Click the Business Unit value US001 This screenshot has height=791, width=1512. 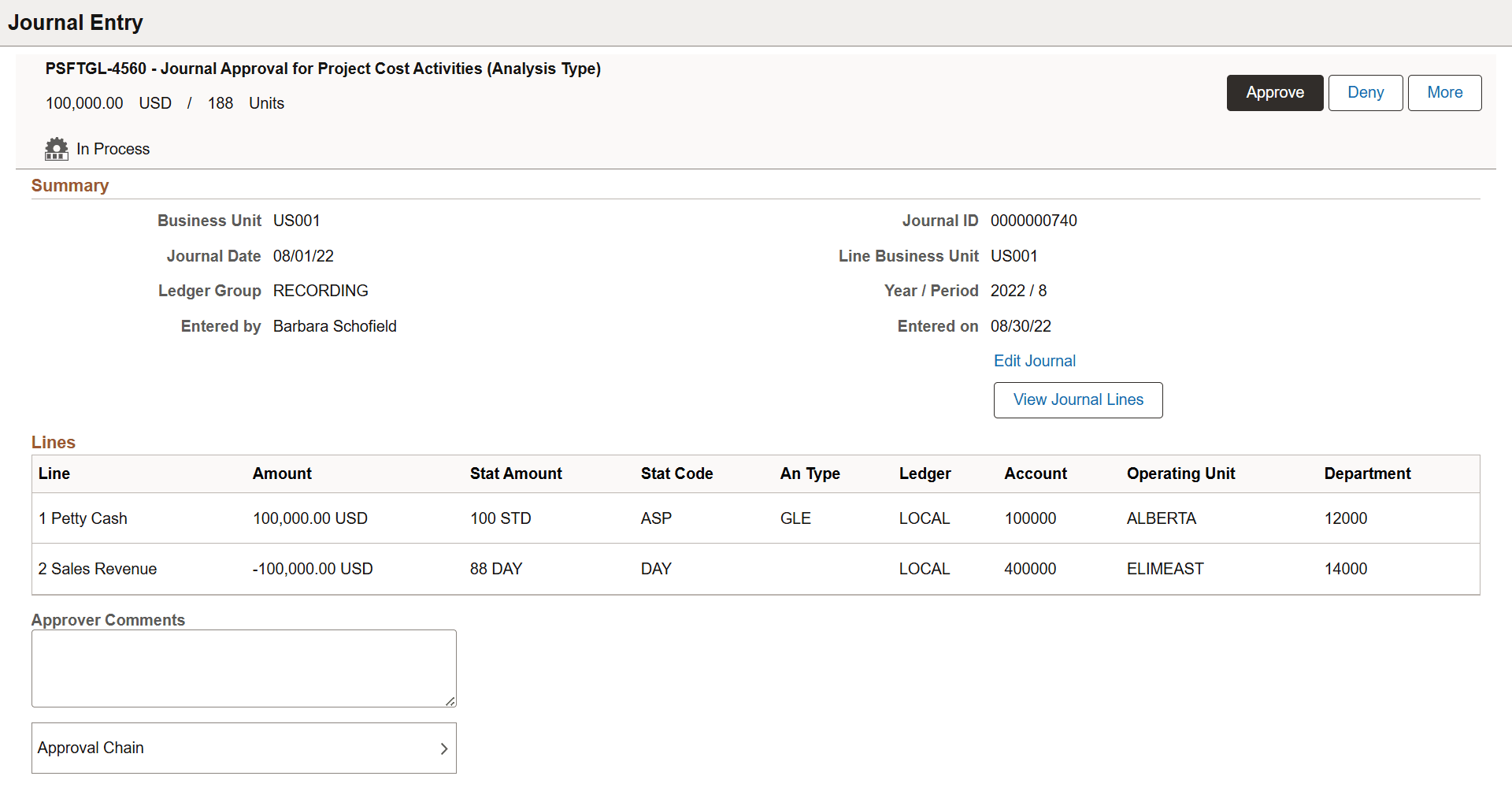point(297,221)
